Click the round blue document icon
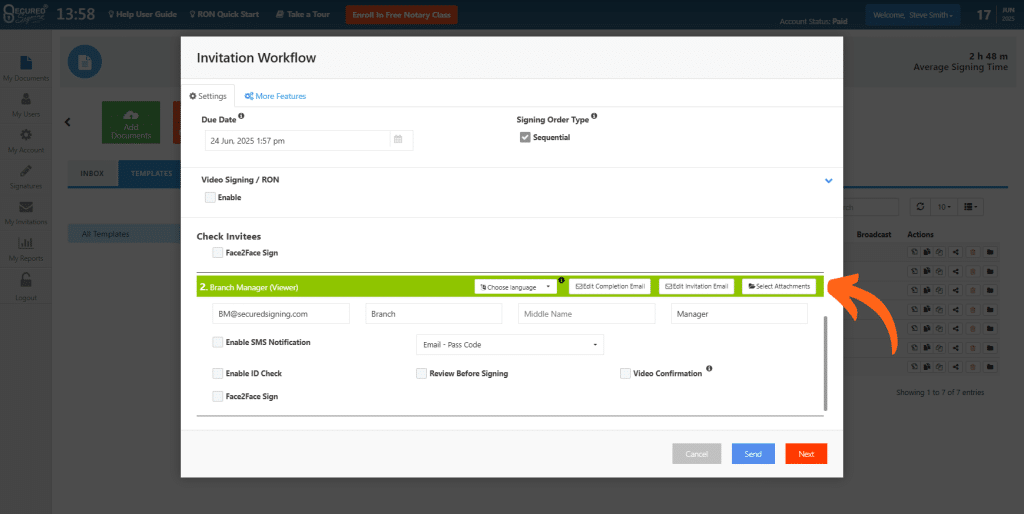The image size is (1024, 514). 85,62
